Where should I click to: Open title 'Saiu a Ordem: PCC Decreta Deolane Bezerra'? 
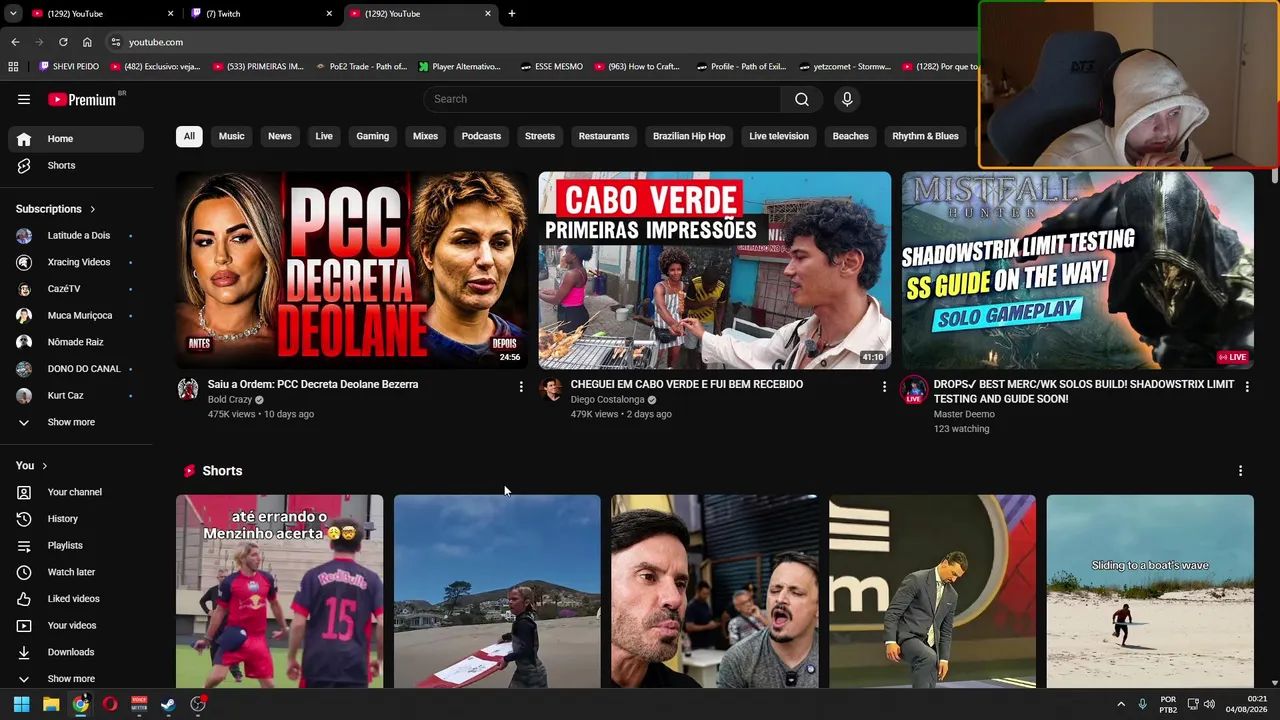tap(313, 384)
